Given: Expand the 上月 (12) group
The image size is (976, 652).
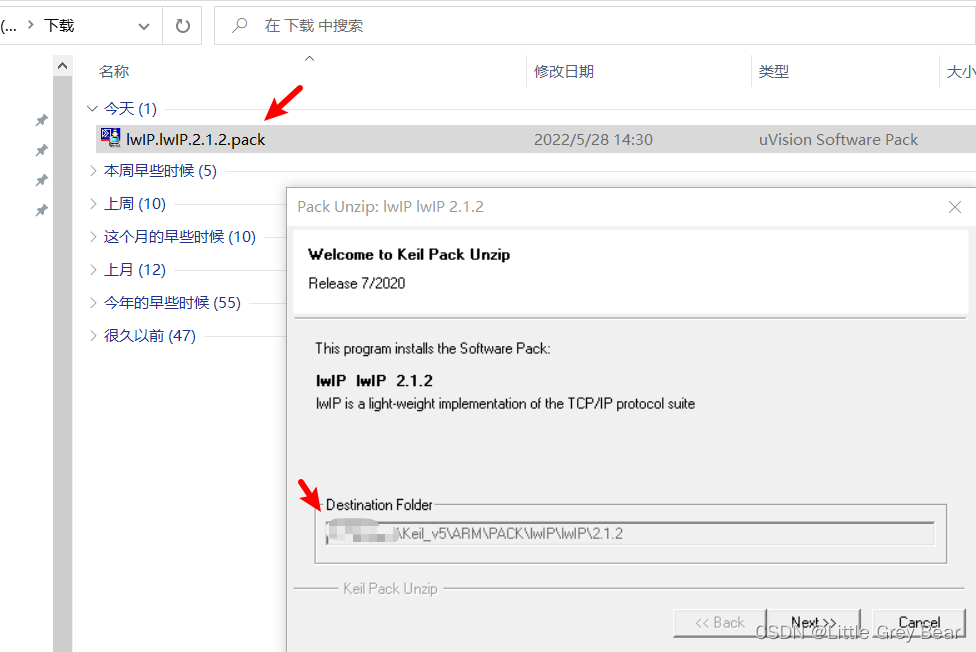Looking at the screenshot, I should 93,270.
